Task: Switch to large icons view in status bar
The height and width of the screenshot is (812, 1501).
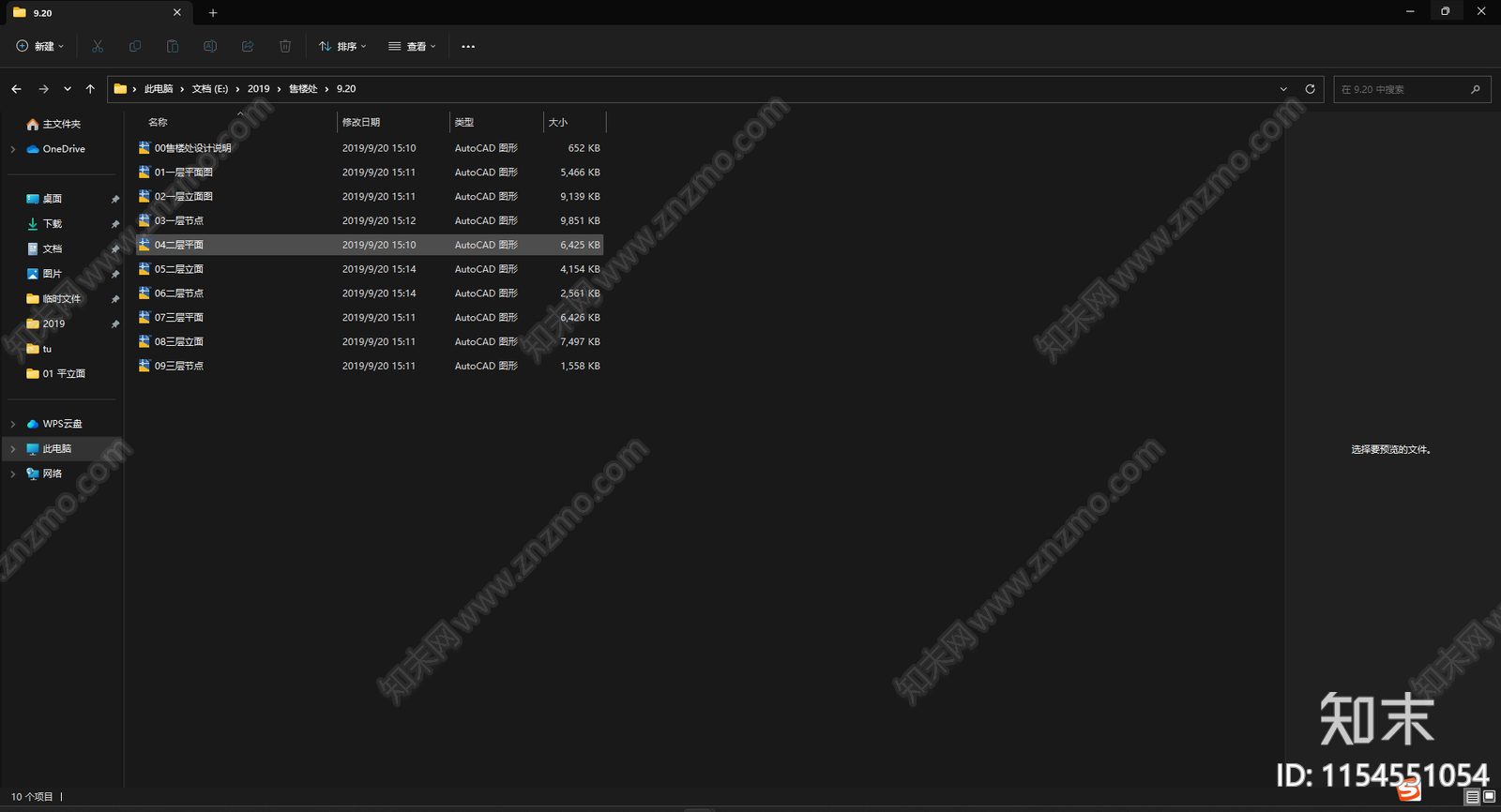Action: coord(1489,797)
